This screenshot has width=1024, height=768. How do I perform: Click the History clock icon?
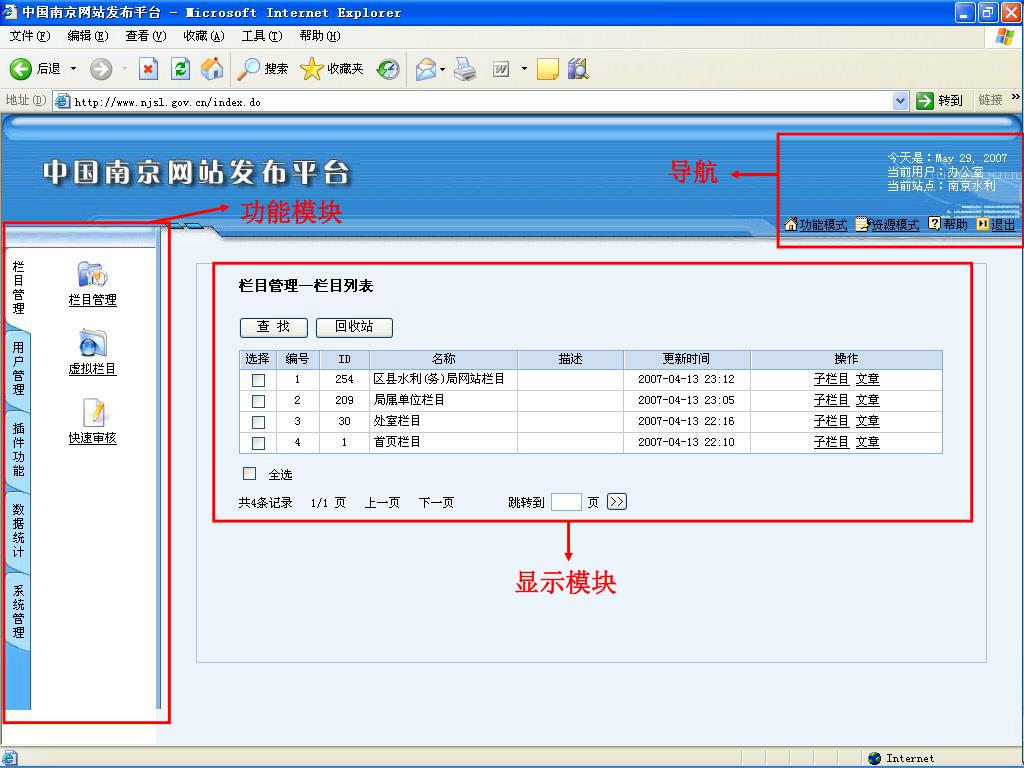tap(388, 69)
